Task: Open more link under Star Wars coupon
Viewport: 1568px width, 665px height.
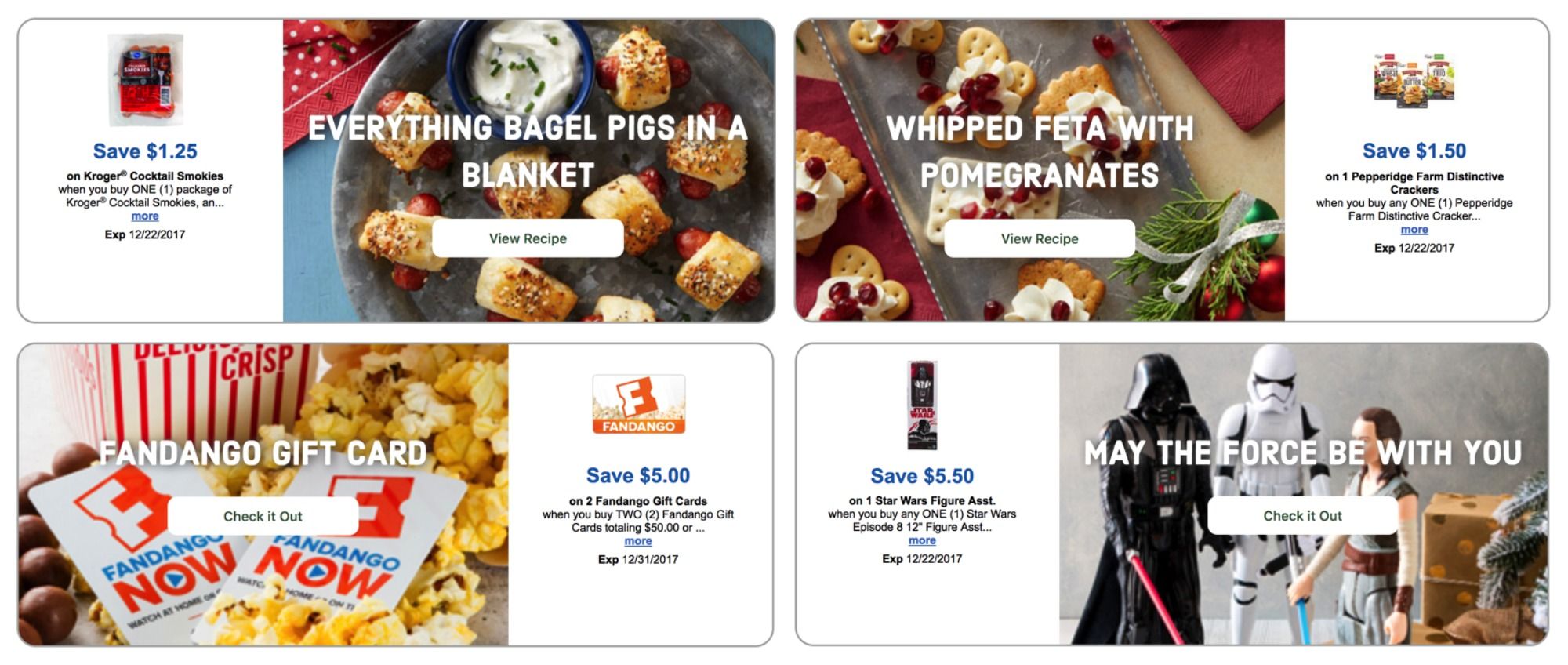Action: 922,540
